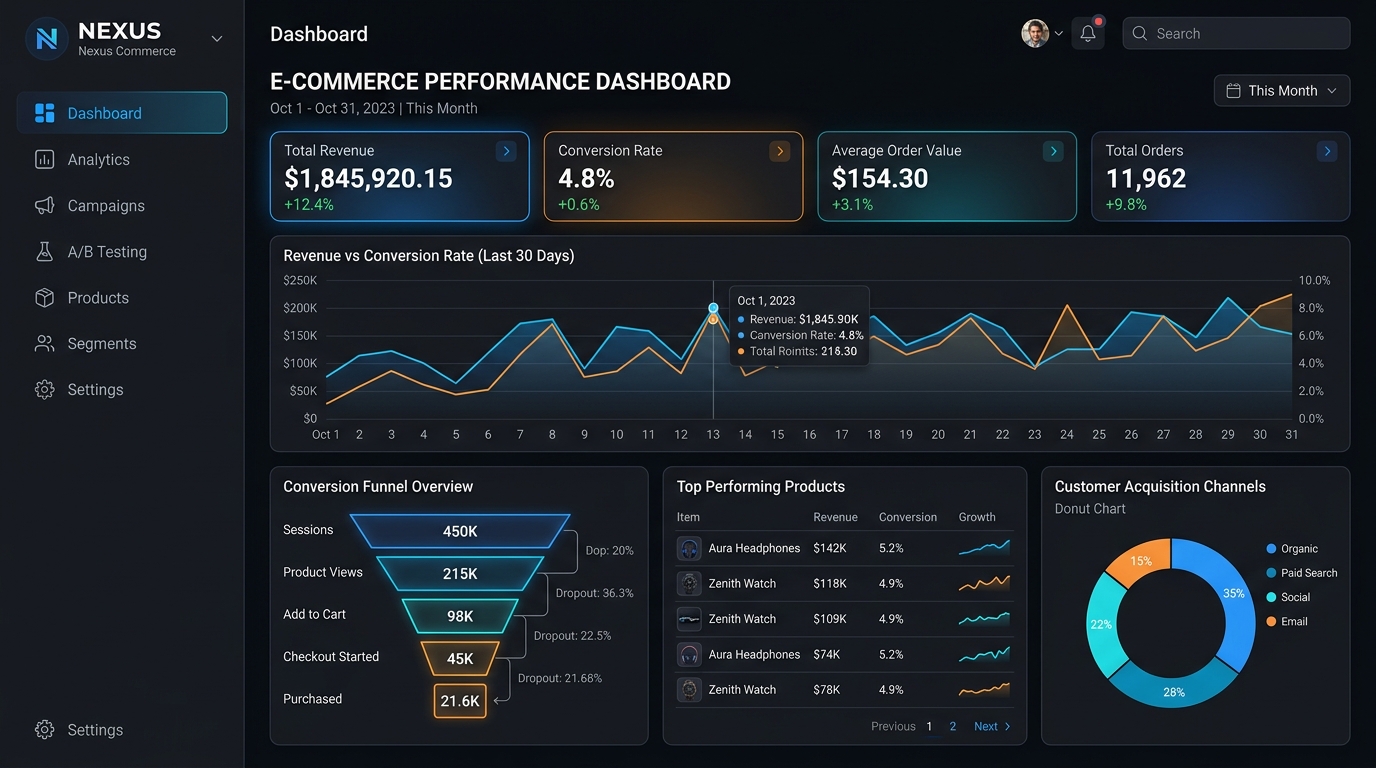Select the Products box icon
Image resolution: width=1376 pixels, height=768 pixels.
(x=44, y=298)
